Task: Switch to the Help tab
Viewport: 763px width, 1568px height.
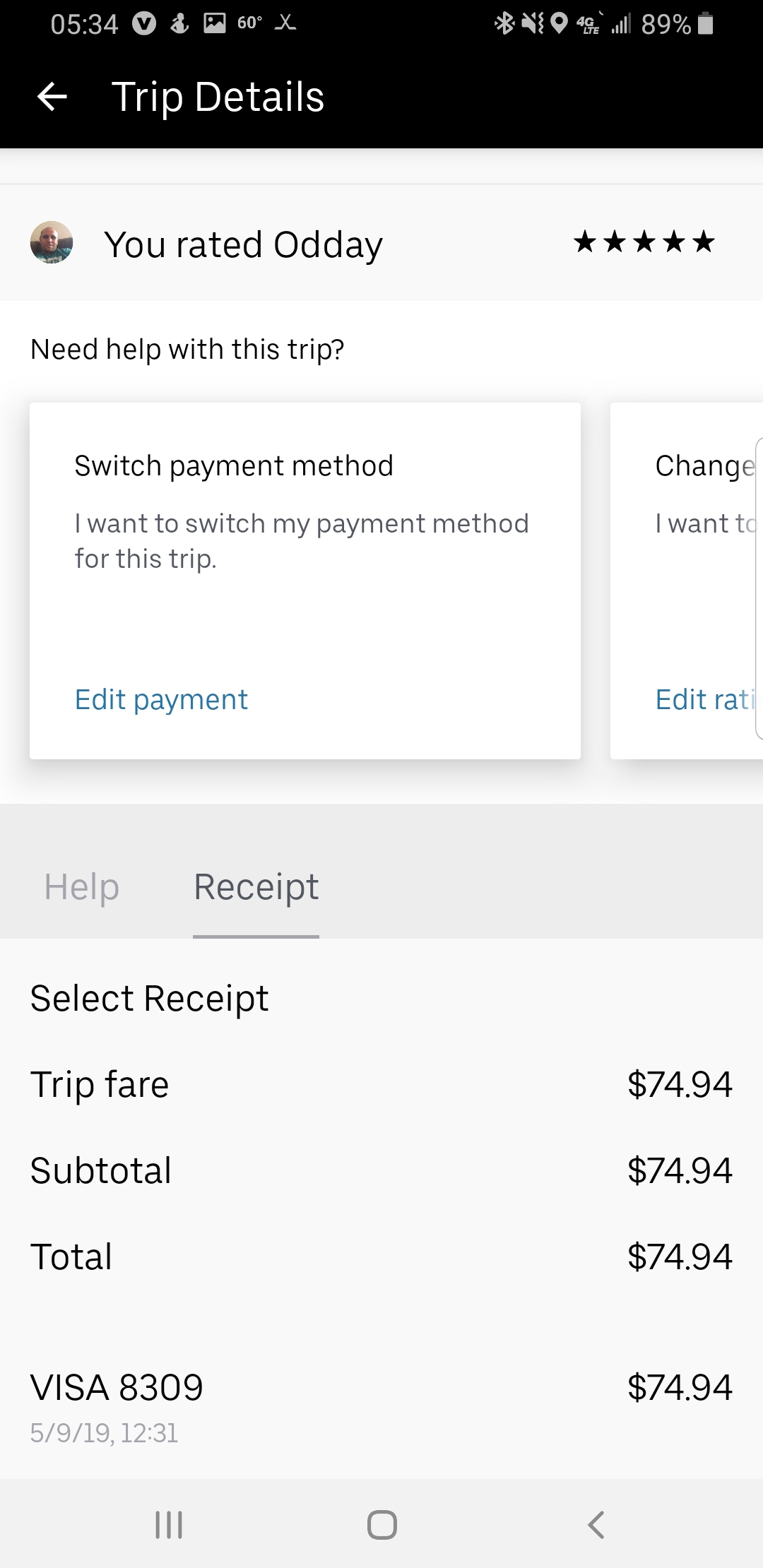Action: [x=81, y=887]
